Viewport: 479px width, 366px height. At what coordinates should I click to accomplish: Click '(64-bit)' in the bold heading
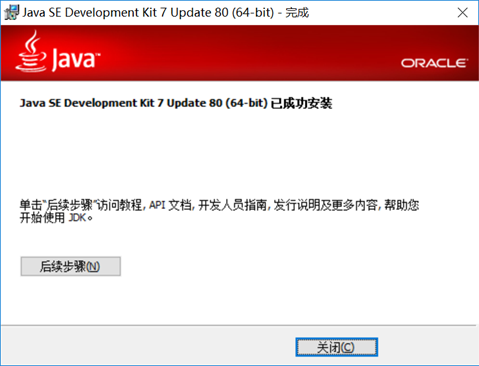tap(247, 103)
